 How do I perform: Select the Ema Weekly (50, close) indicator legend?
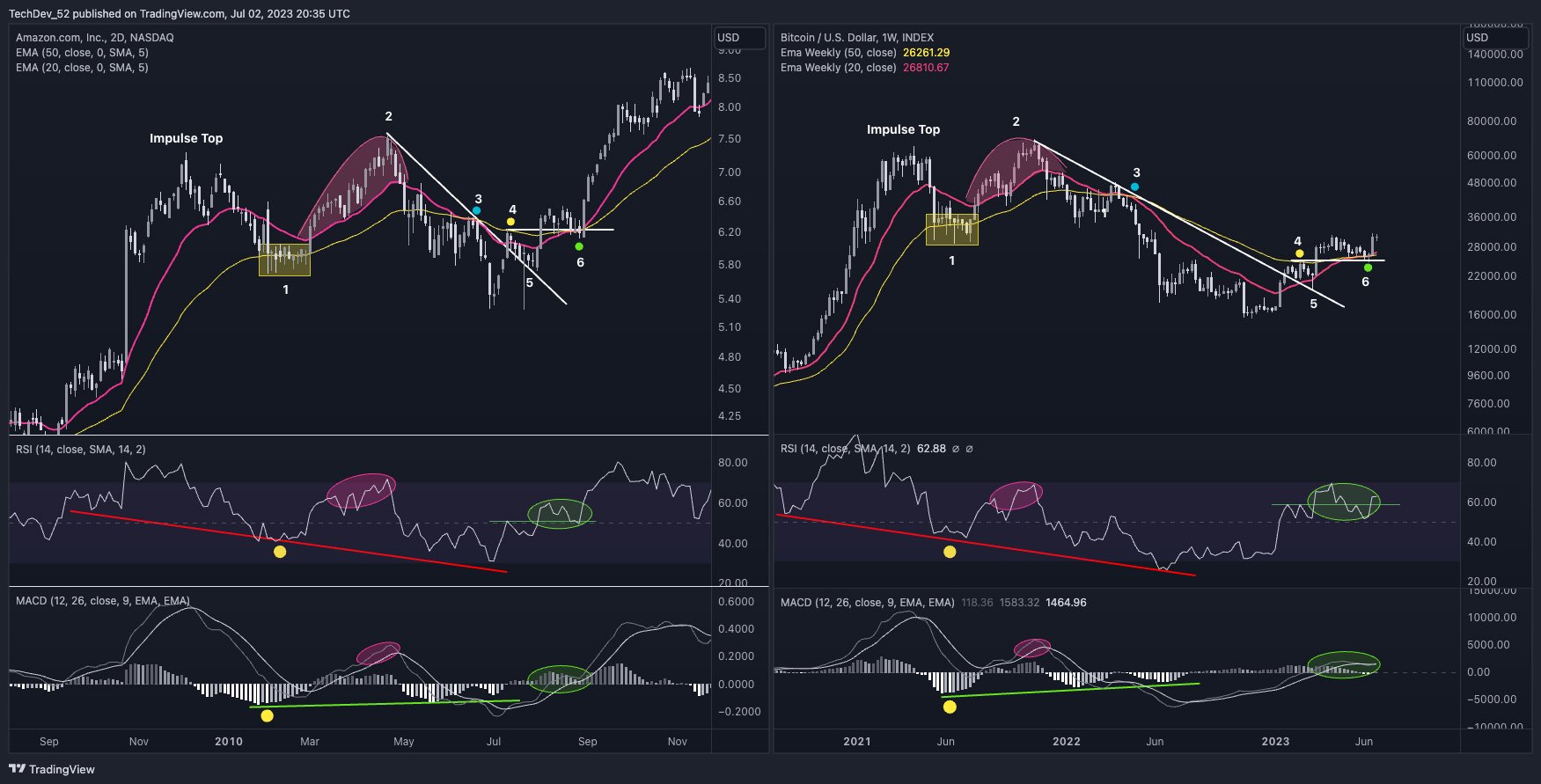click(x=838, y=53)
